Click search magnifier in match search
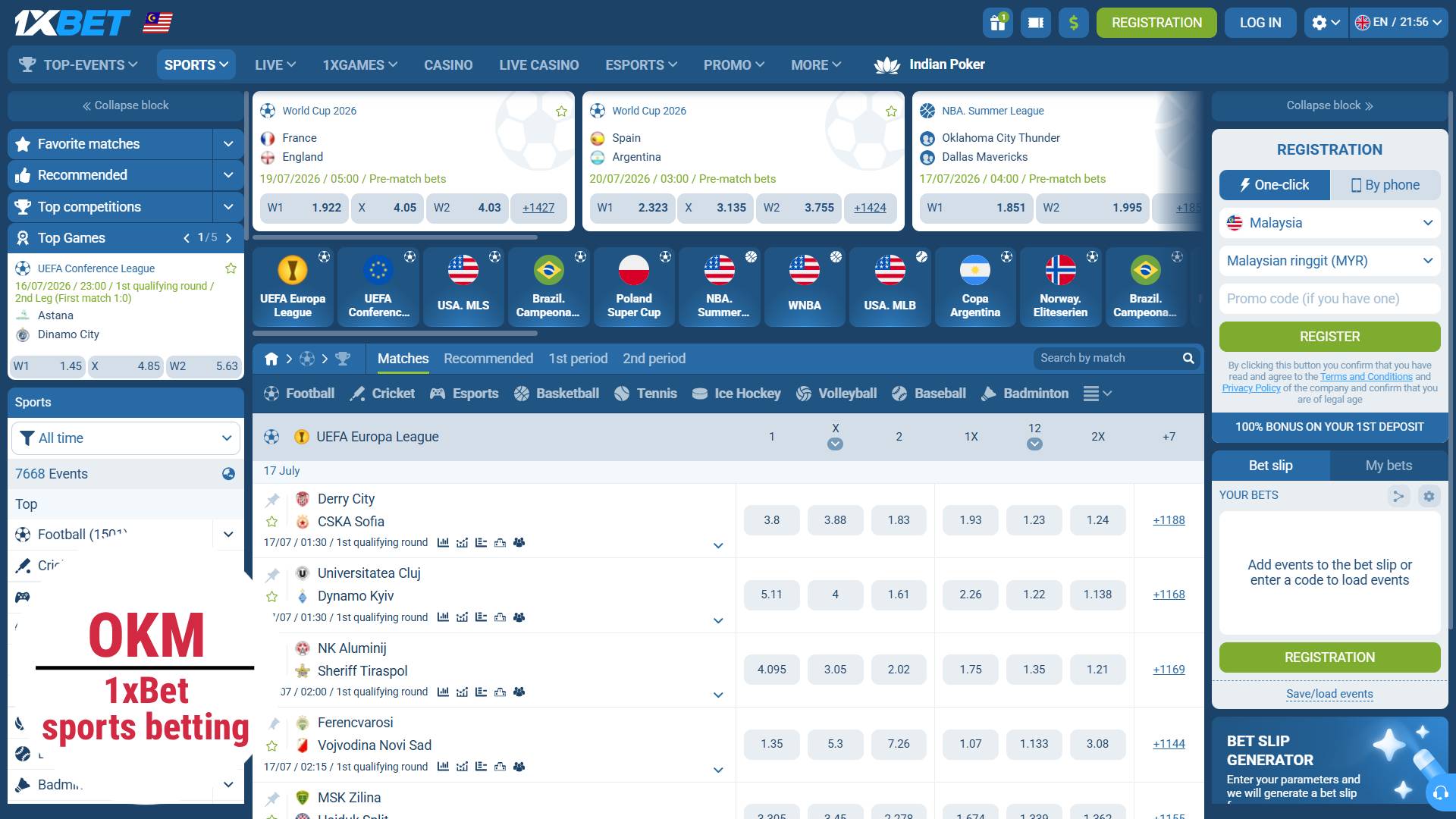 1188,358
